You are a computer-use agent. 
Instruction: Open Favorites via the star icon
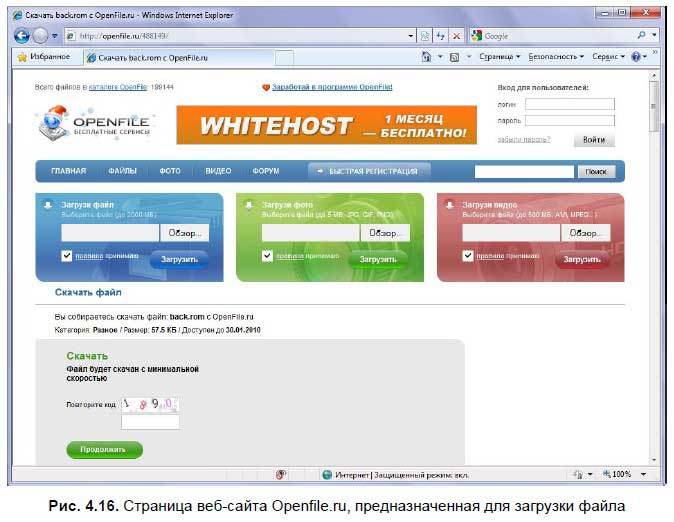pos(22,57)
